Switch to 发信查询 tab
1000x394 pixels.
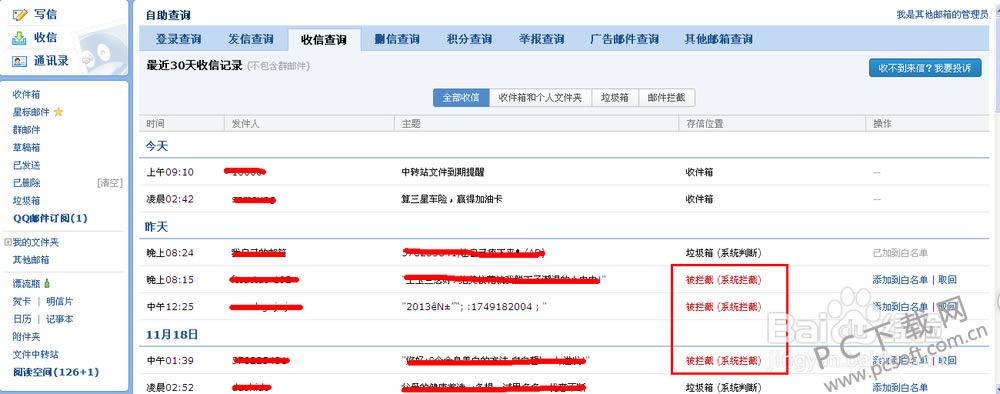pos(251,40)
